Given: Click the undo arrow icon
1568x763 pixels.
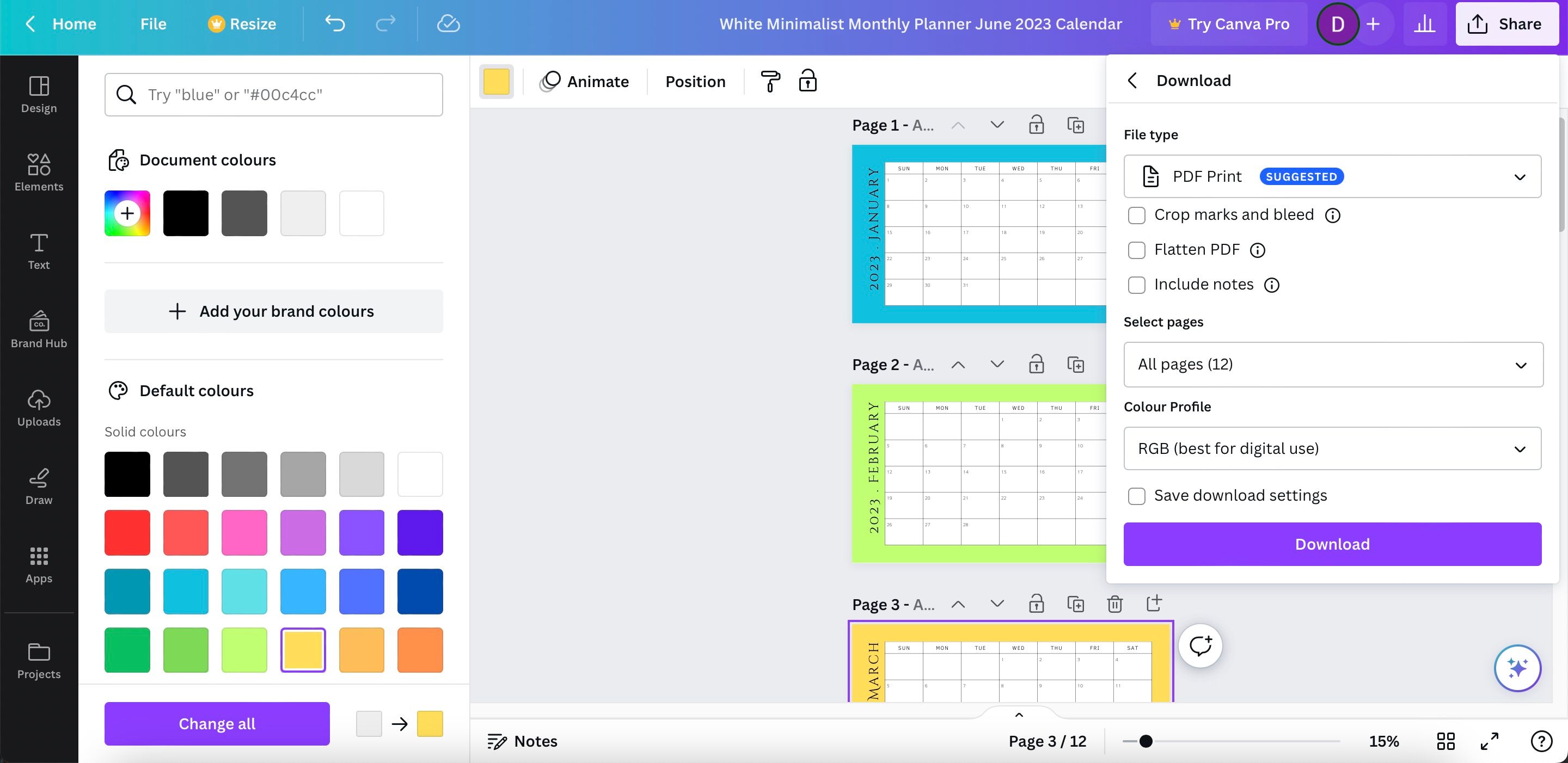Looking at the screenshot, I should [x=335, y=24].
